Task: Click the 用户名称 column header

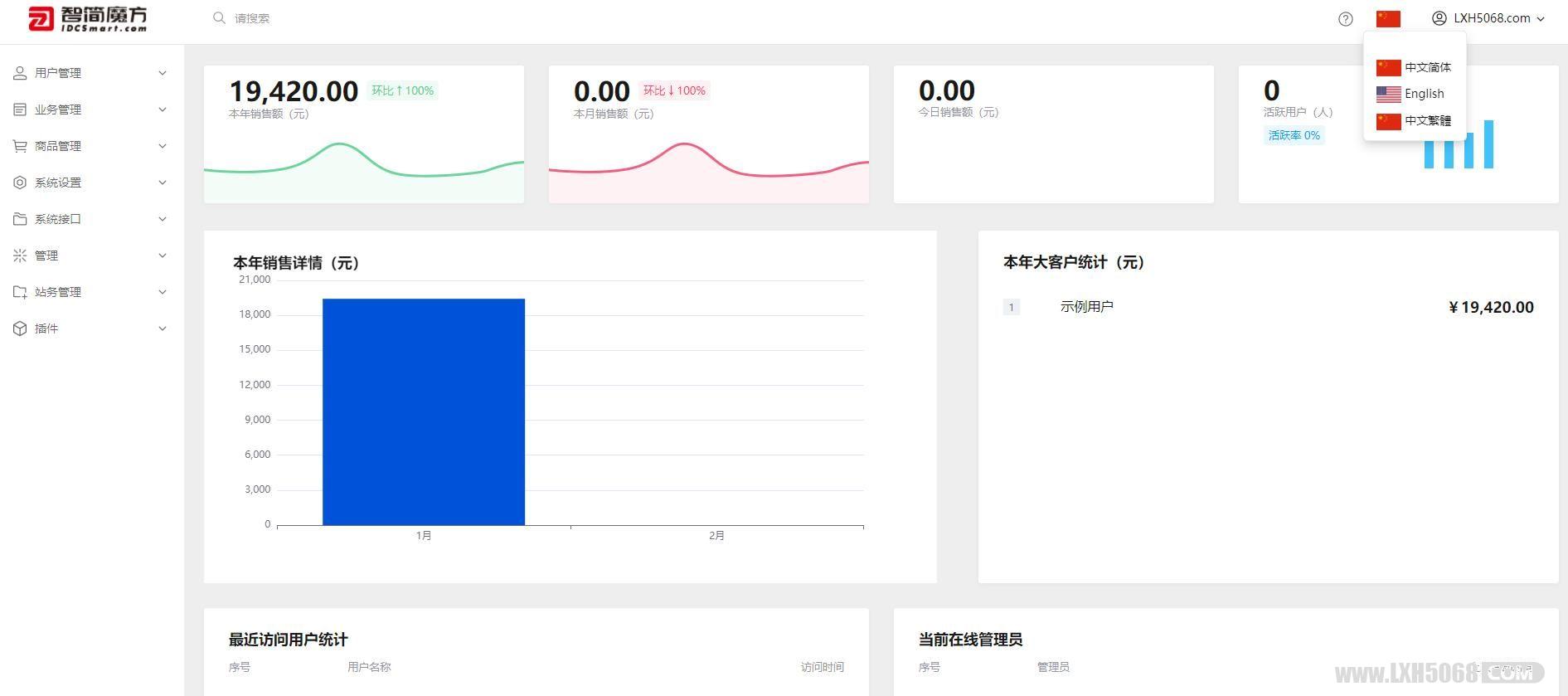Action: tap(369, 667)
